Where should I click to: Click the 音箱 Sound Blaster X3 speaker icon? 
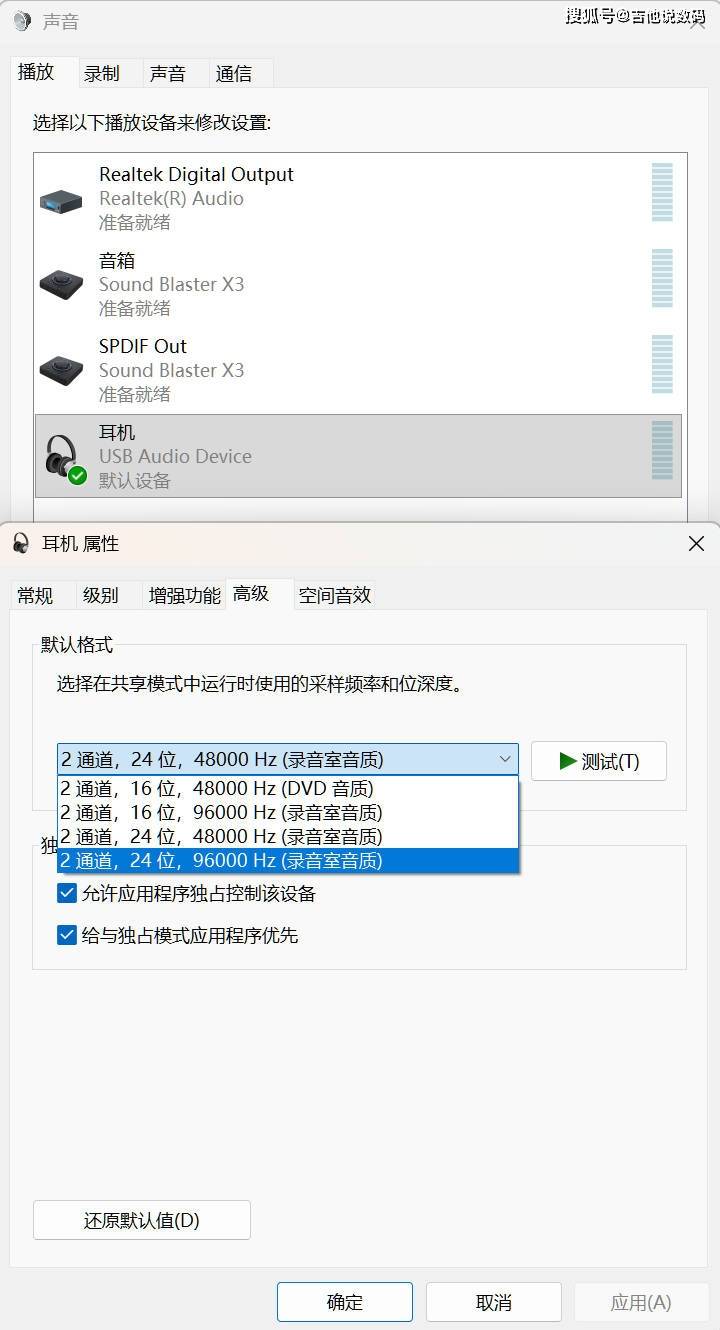(61, 285)
